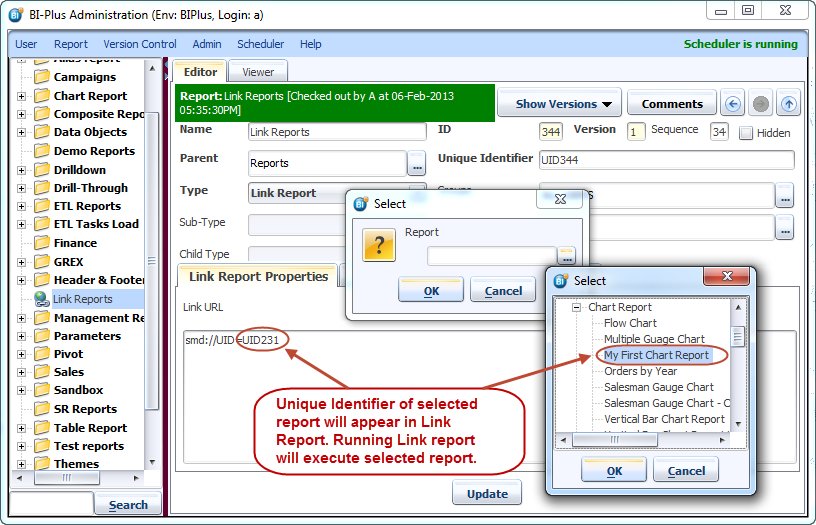Screen dimensions: 816x525
Task: Click the ellipsis button next to Parent field
Action: 418,163
